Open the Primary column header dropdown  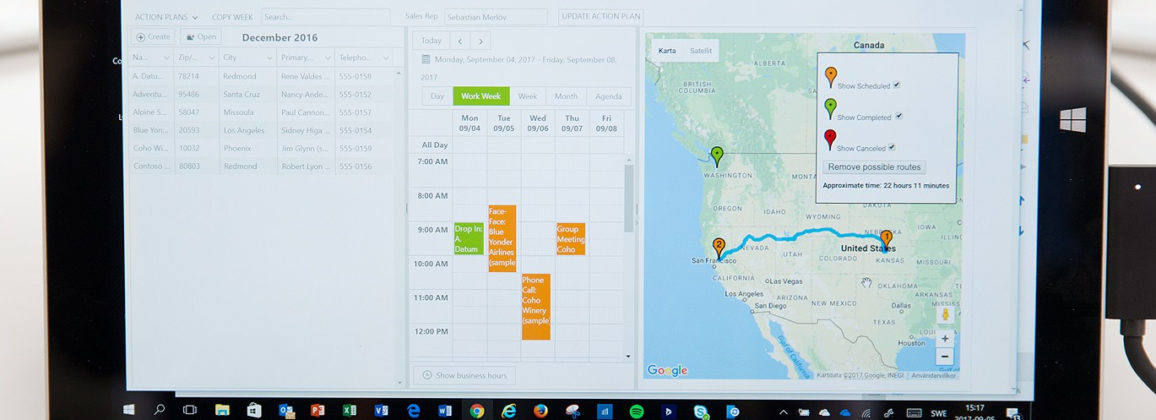pos(327,57)
